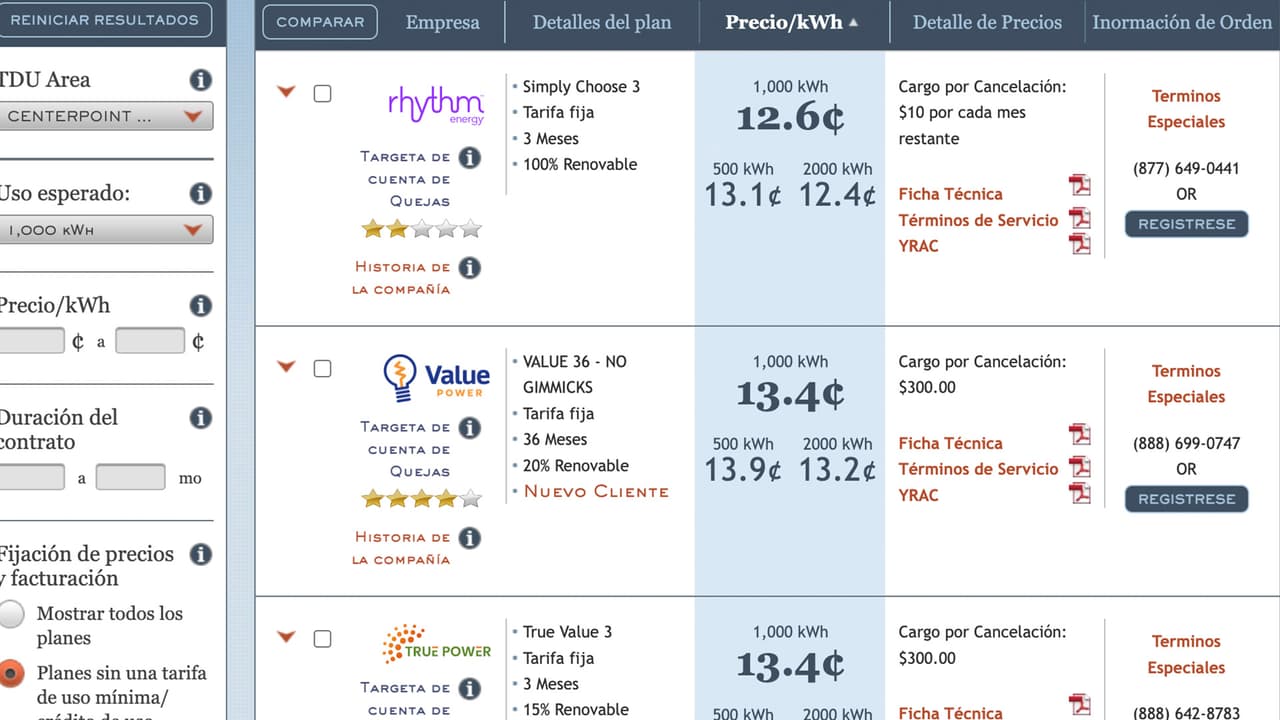Click the Detalles del plan column header
Viewport: 1280px width, 720px height.
(x=602, y=22)
